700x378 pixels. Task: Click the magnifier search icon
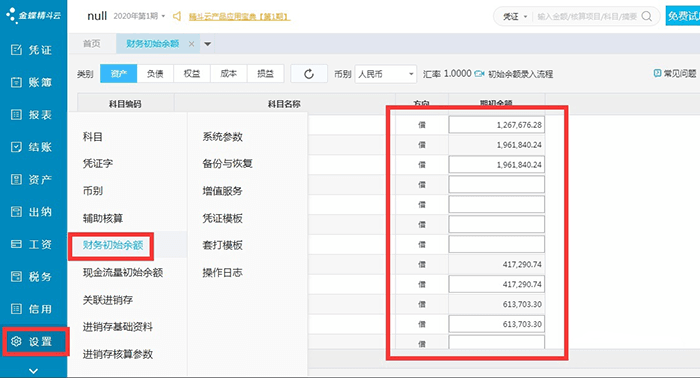click(x=646, y=17)
